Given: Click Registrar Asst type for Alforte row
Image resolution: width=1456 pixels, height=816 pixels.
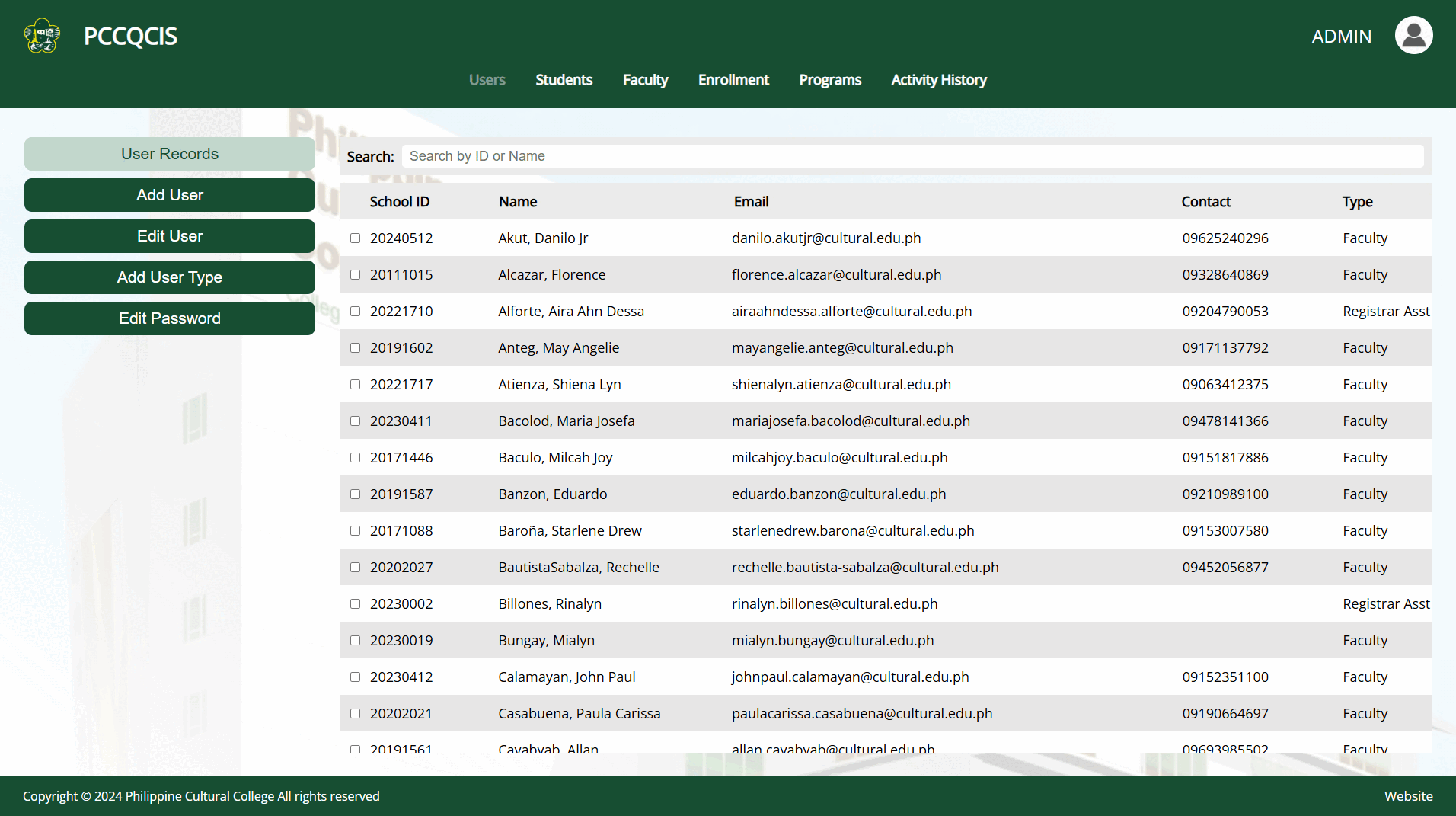Looking at the screenshot, I should [x=1386, y=312].
